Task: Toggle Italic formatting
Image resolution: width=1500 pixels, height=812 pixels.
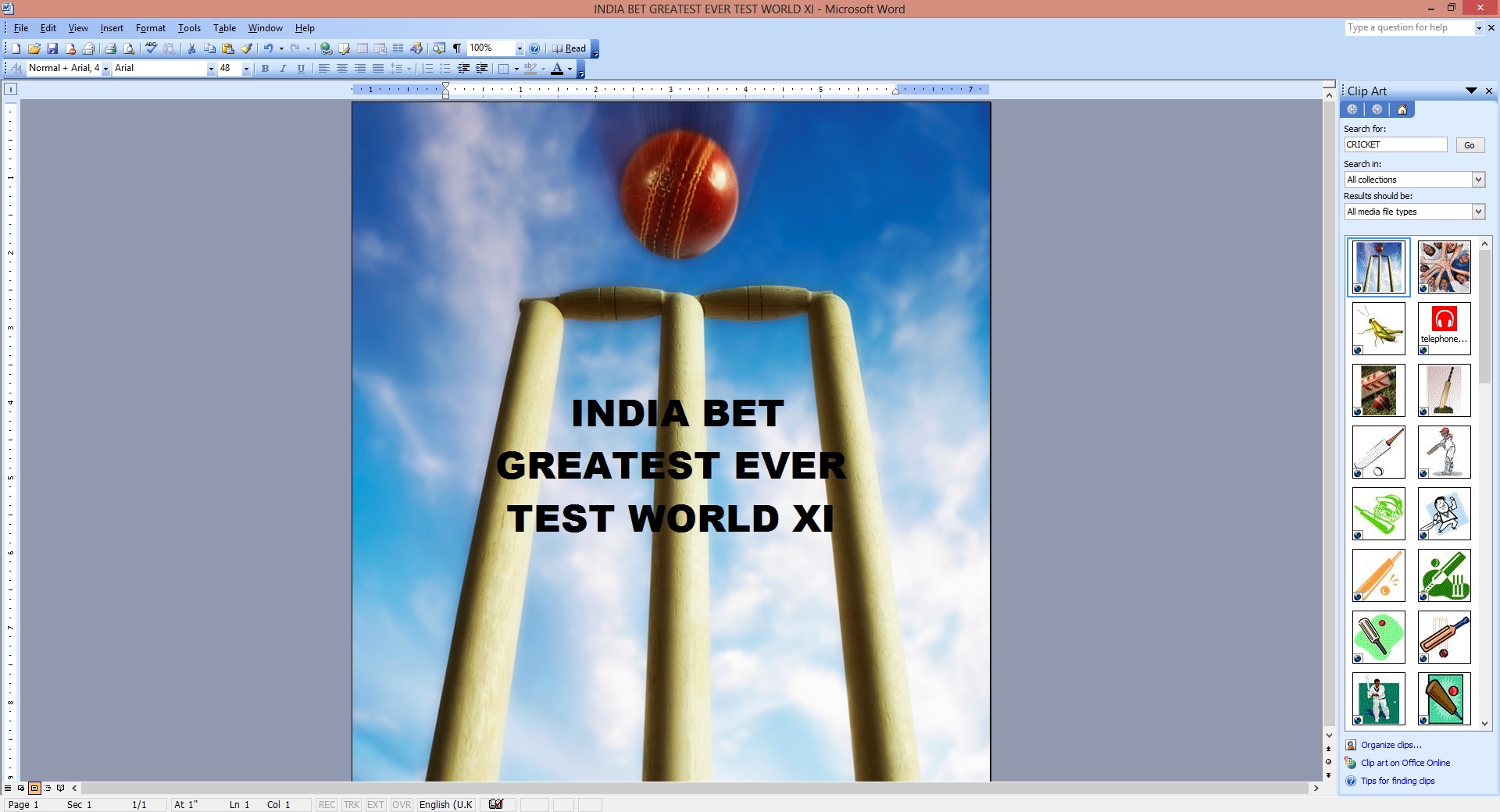Action: (283, 69)
